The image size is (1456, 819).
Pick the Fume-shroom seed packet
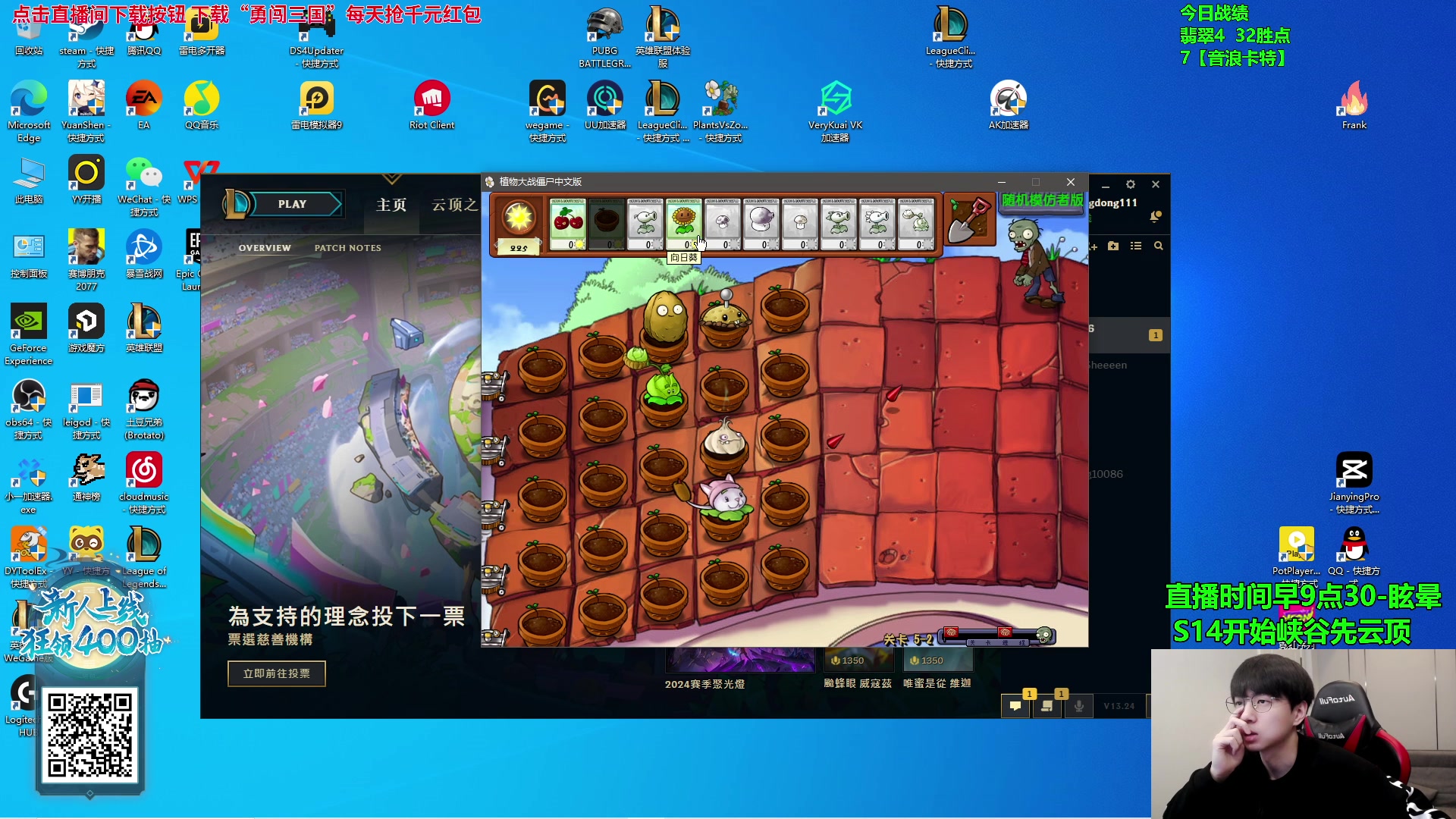coord(761,224)
